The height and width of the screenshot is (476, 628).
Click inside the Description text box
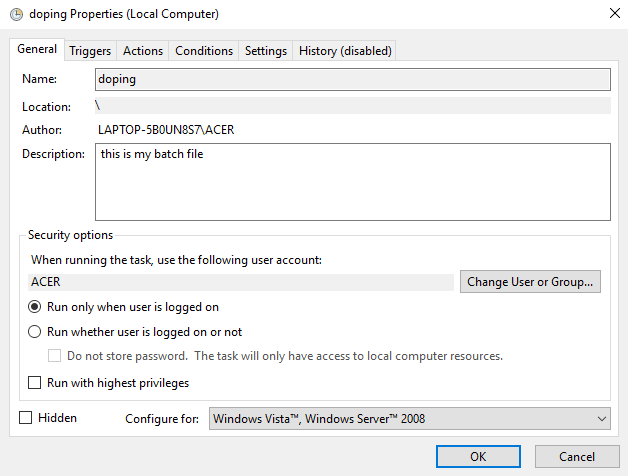coord(352,181)
